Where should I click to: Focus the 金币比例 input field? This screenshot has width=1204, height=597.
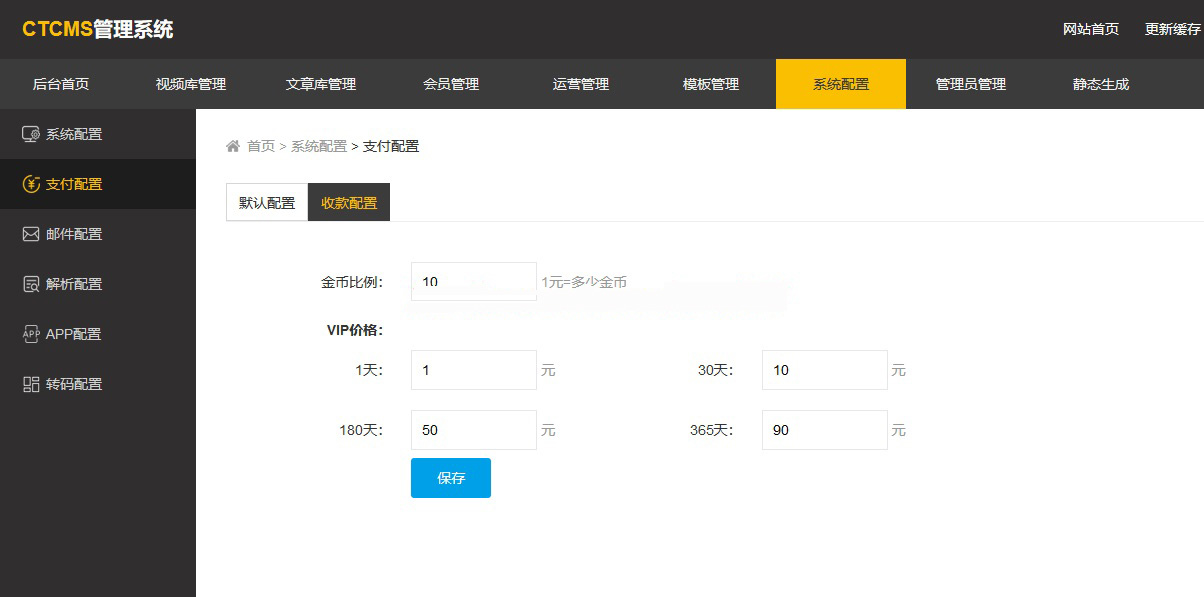(473, 282)
